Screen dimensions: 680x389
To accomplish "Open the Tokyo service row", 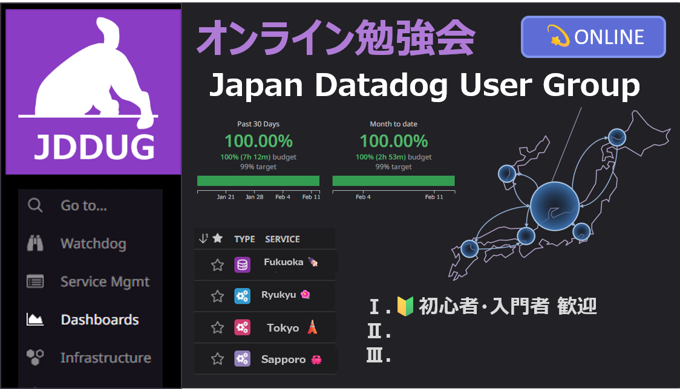I will click(265, 327).
